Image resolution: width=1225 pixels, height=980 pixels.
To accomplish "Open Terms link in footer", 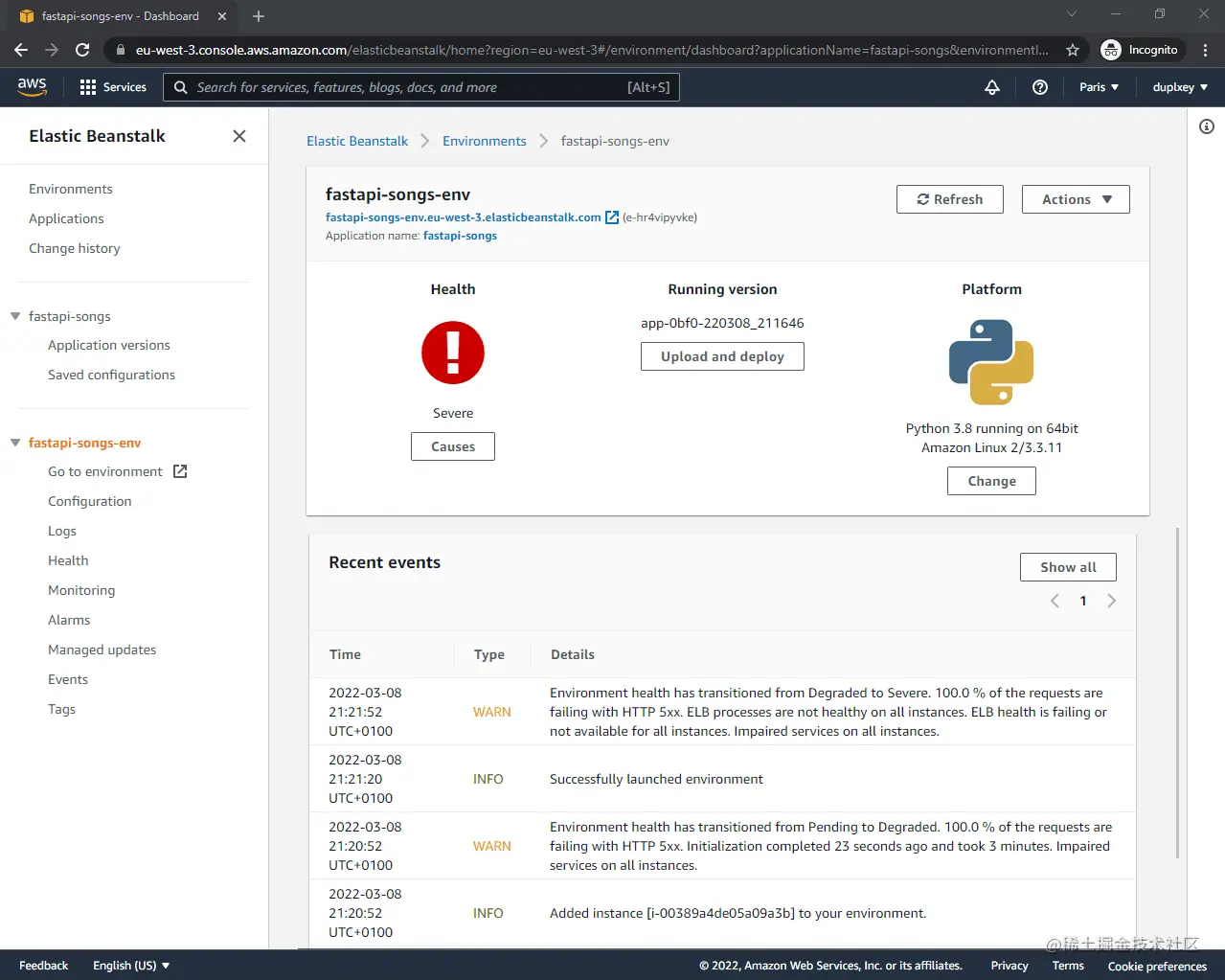I will pos(1068,966).
